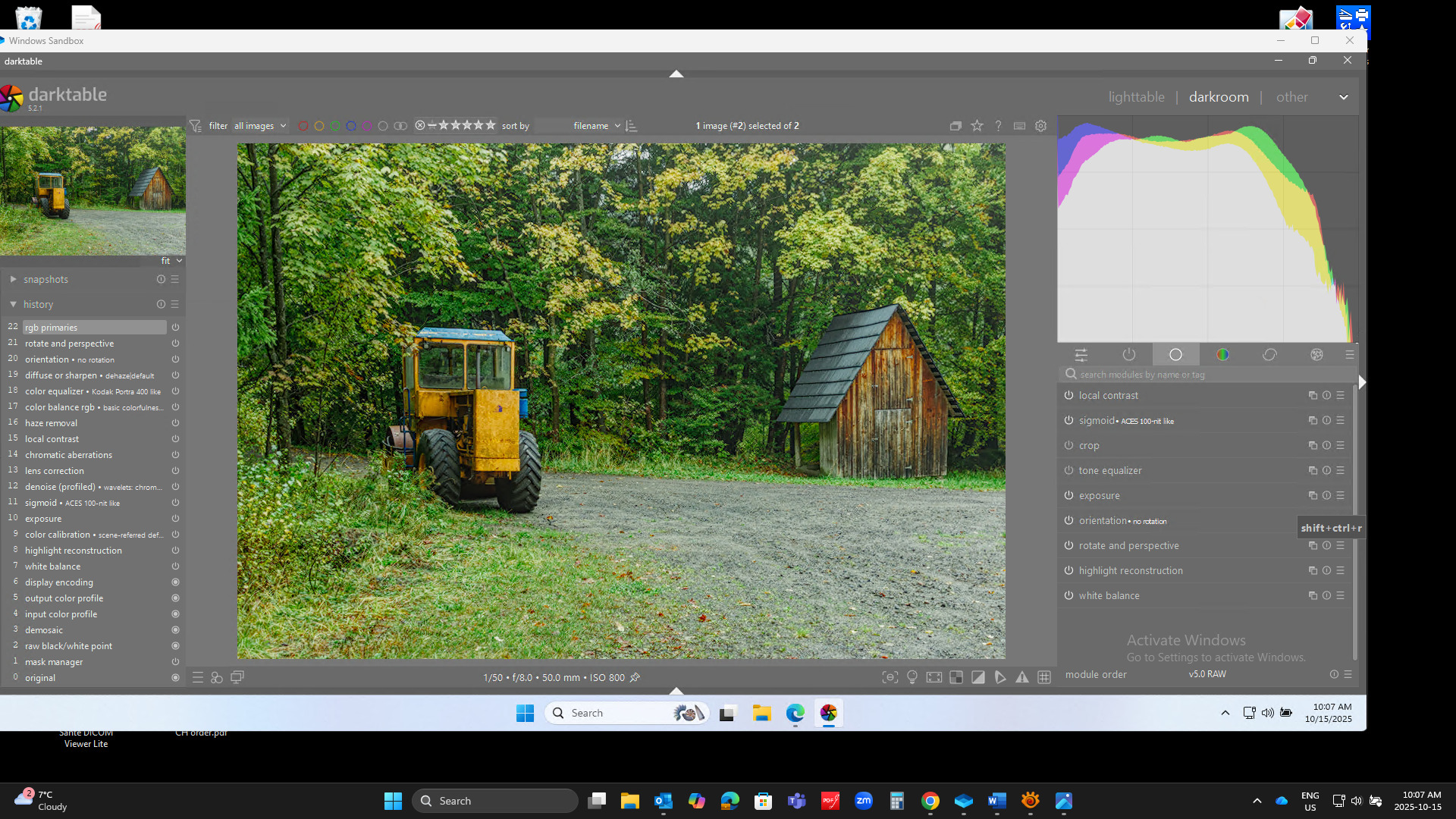Viewport: 1456px width, 819px height.
Task: Toggle the tone equalizer module power
Action: click(x=1068, y=470)
